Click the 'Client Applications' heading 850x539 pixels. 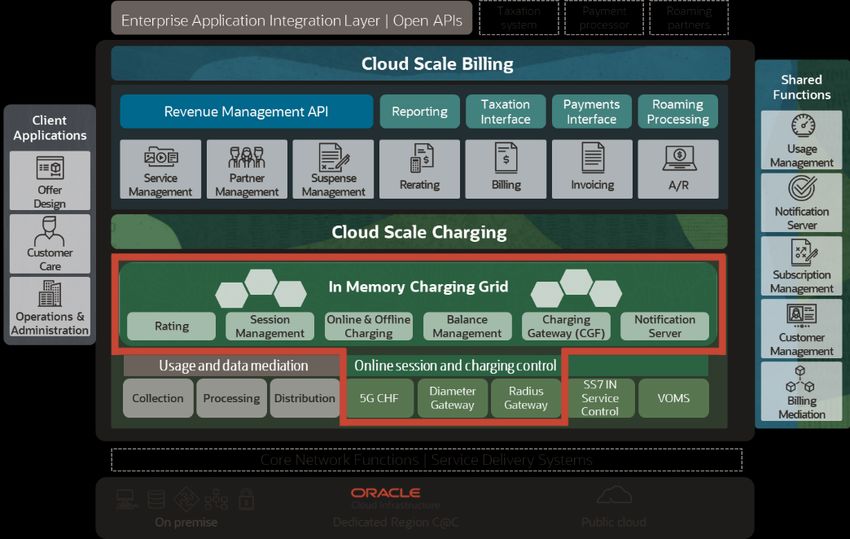tap(50, 127)
